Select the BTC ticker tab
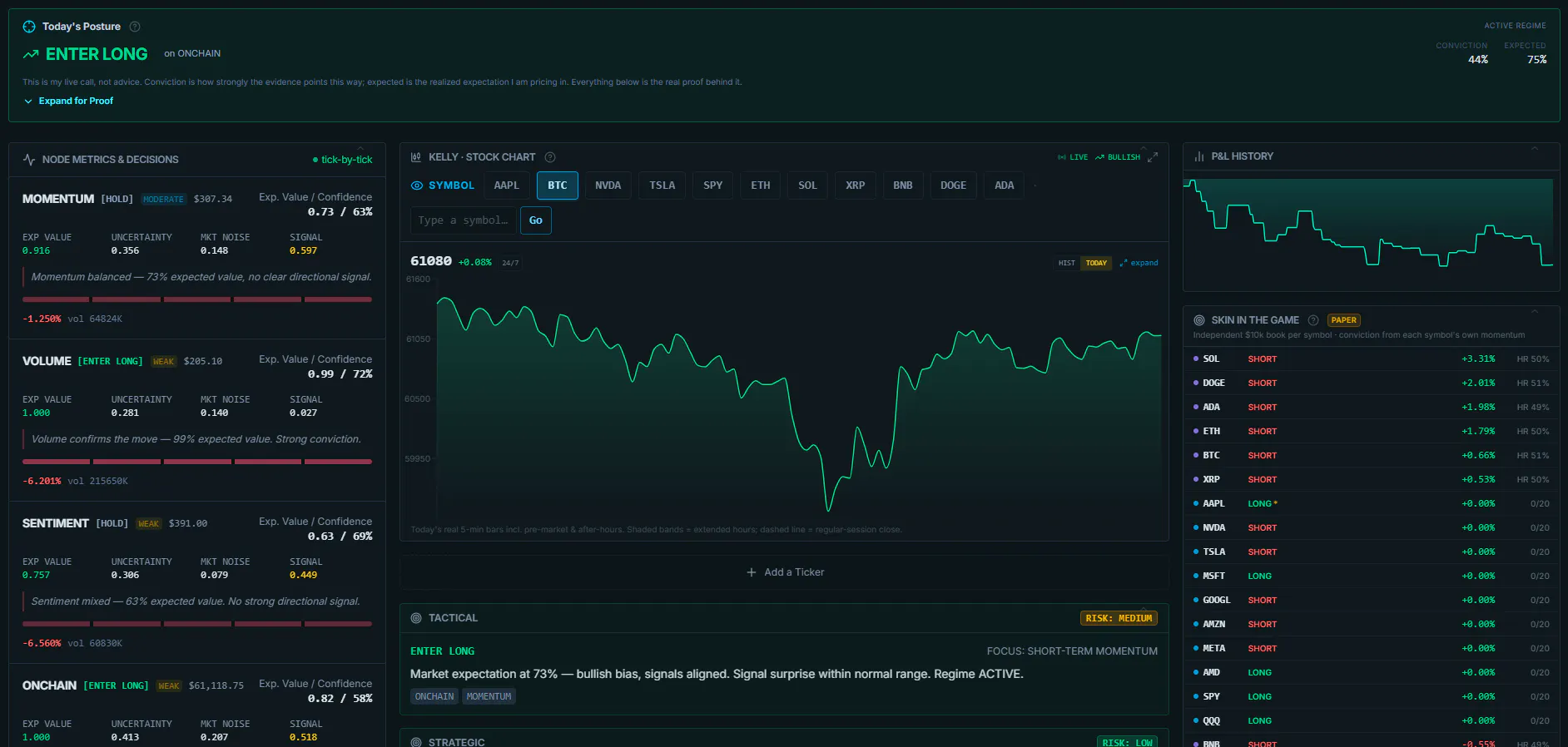1568x747 pixels. [558, 186]
